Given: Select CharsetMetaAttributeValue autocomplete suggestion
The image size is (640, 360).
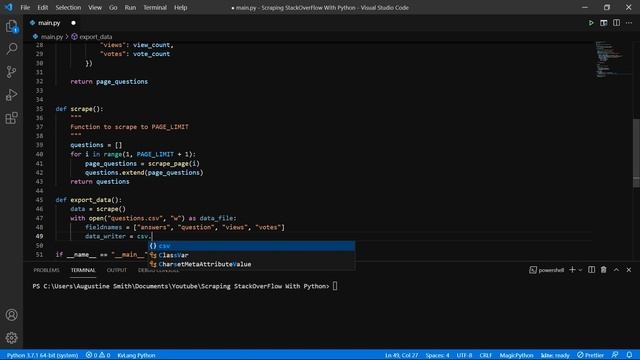Looking at the screenshot, I should coord(251,264).
